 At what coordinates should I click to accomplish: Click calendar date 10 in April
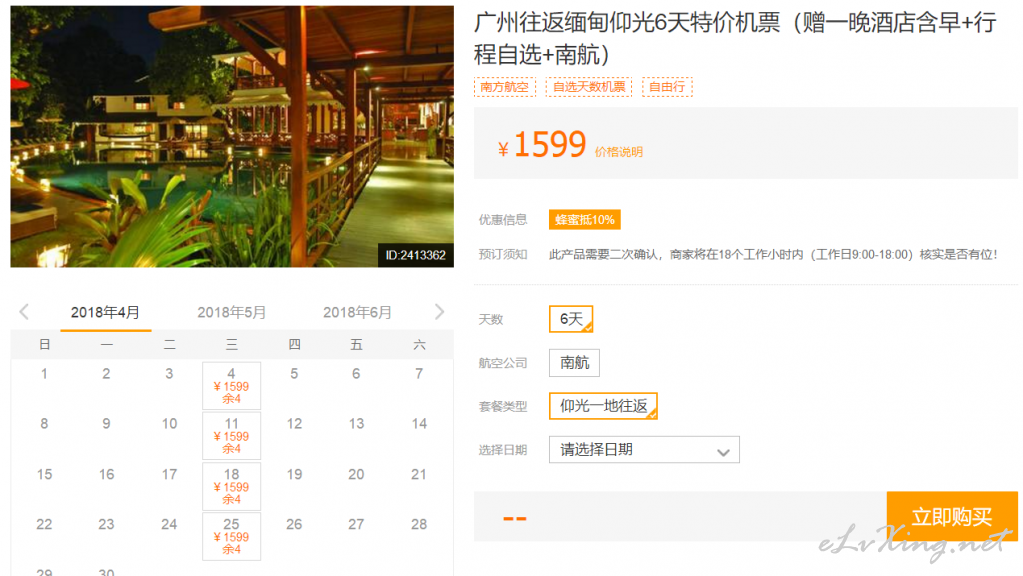pos(169,424)
